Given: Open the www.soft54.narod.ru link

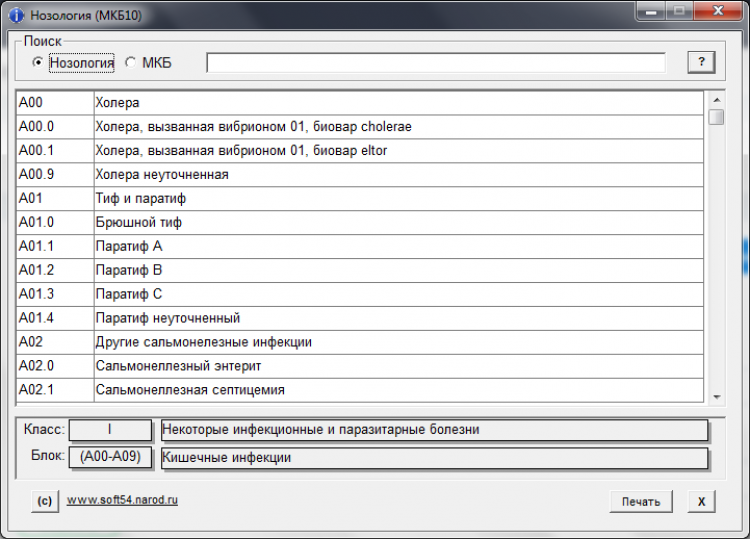Looking at the screenshot, I should tap(122, 500).
